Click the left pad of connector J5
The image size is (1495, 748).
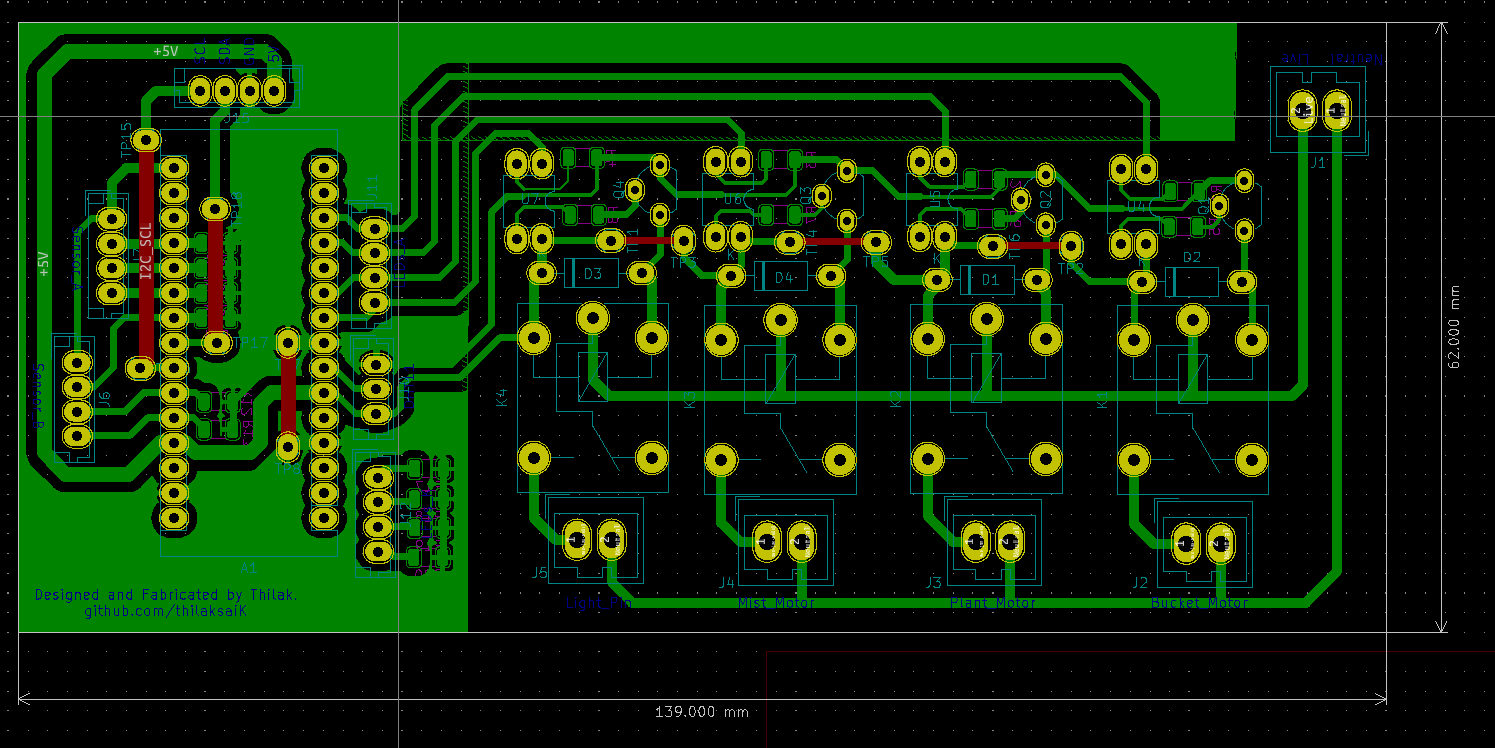coord(576,539)
